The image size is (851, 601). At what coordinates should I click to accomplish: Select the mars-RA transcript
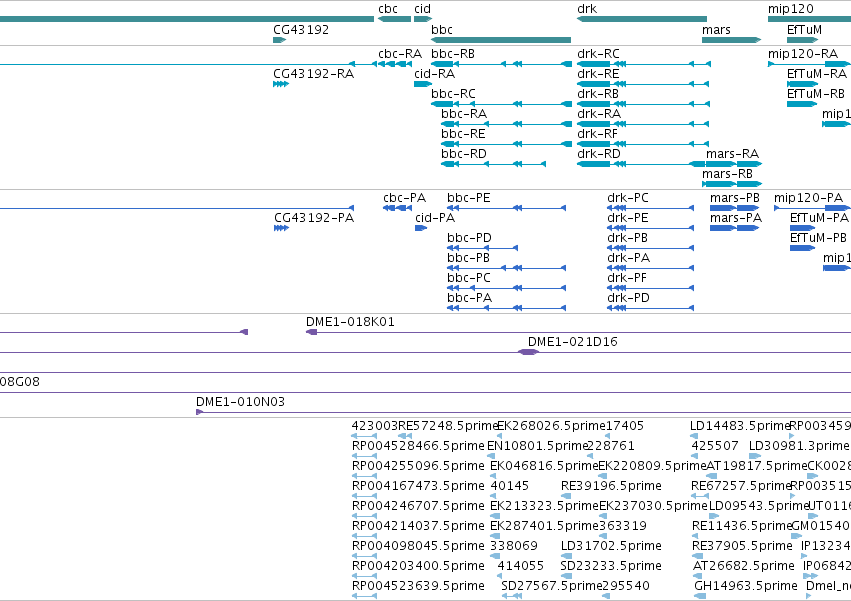(x=734, y=164)
